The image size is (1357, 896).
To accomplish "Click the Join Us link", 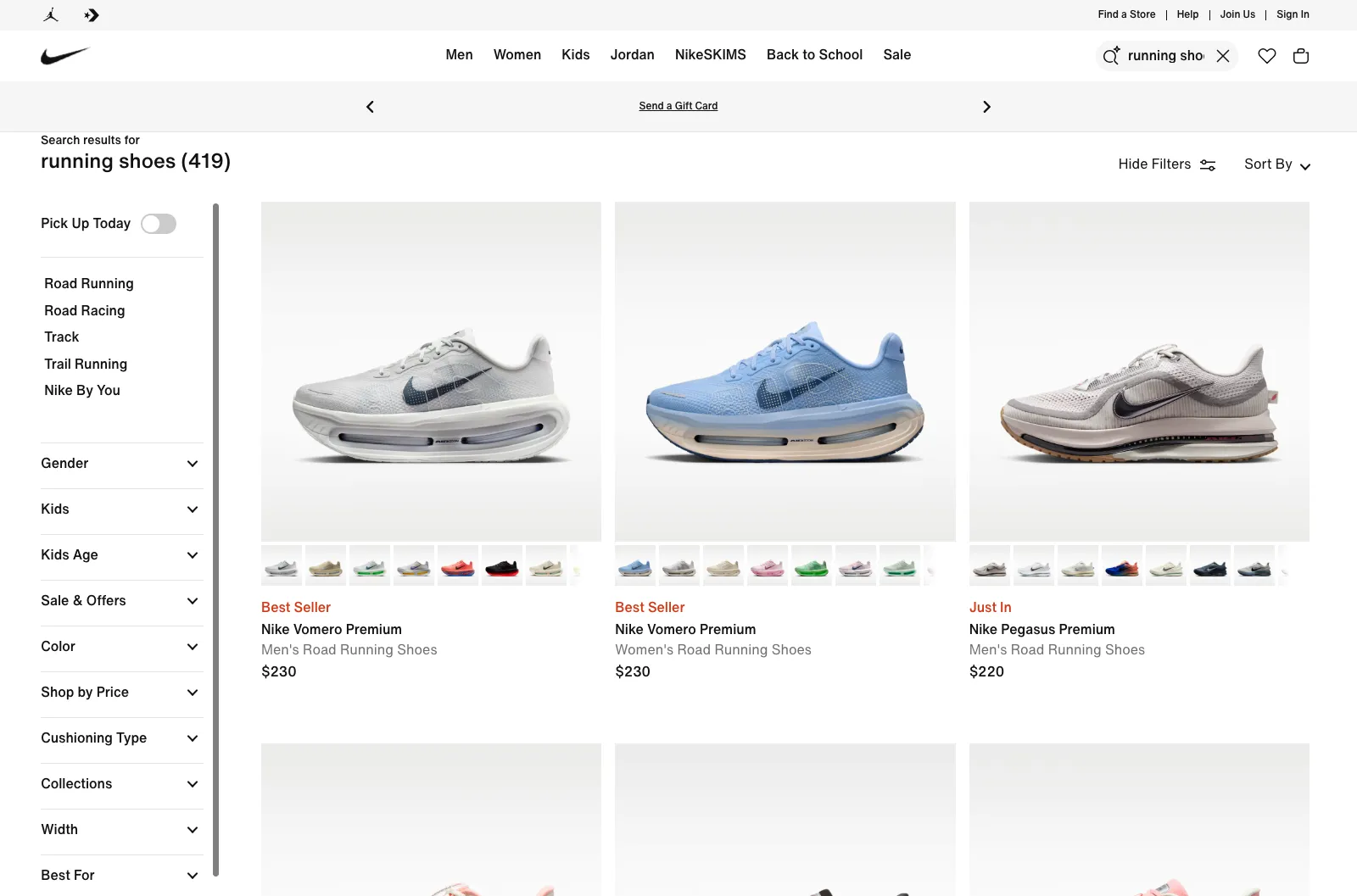I will pyautogui.click(x=1237, y=14).
